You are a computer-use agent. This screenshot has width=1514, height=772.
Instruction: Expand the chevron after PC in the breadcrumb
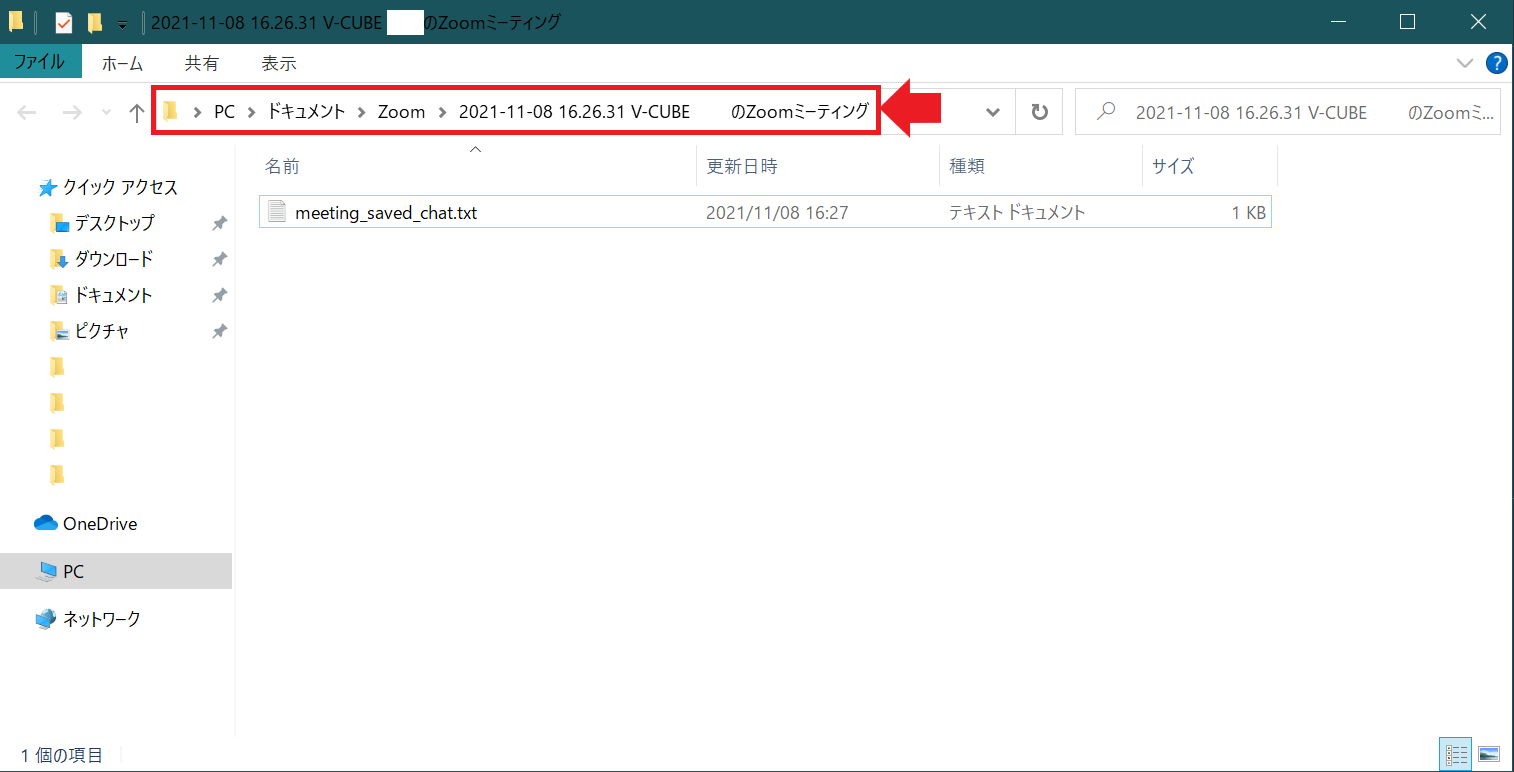click(x=251, y=112)
